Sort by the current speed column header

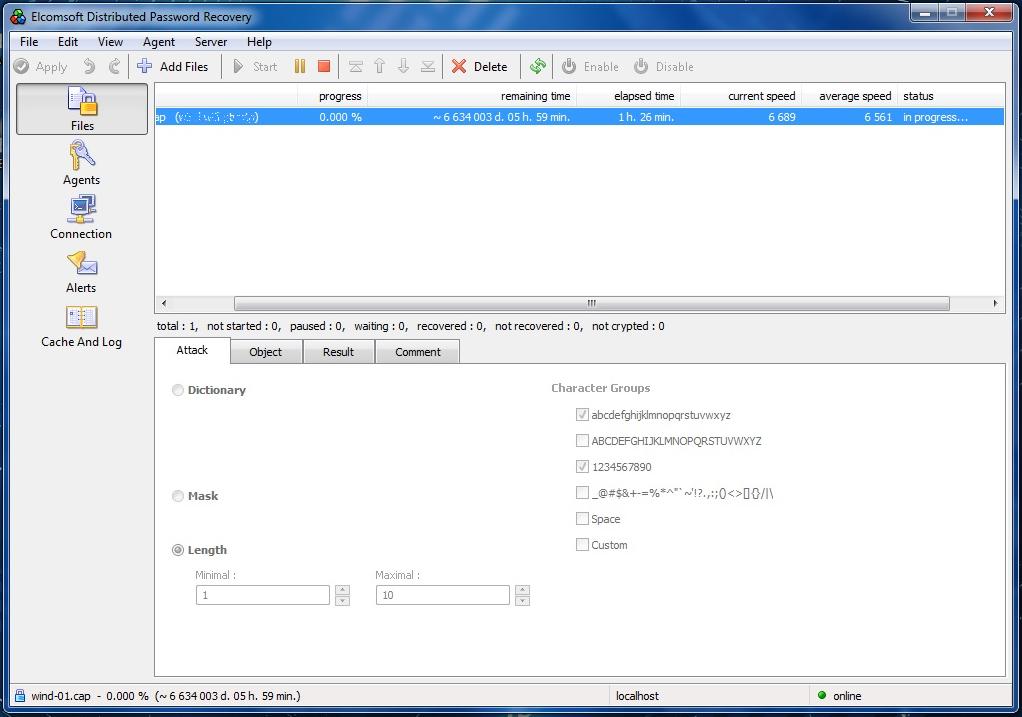tap(741, 96)
